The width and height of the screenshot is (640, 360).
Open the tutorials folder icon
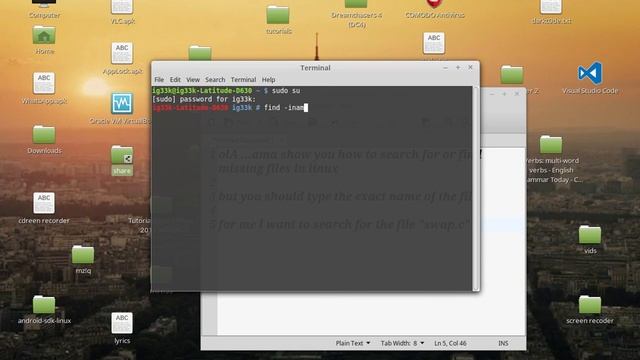pos(278,15)
